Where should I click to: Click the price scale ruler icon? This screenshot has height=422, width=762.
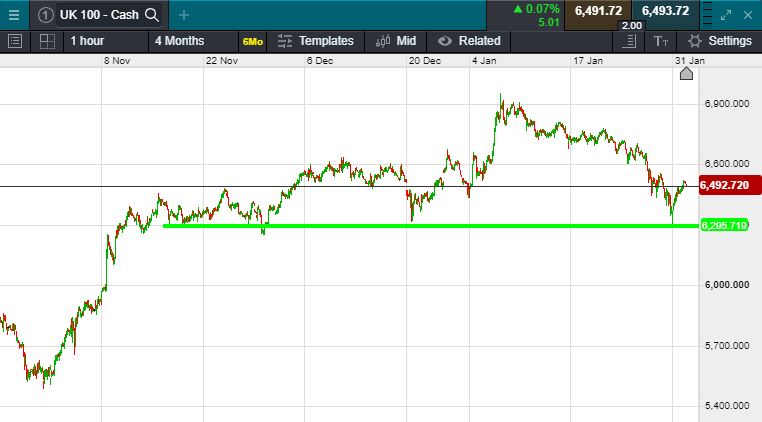tap(629, 41)
